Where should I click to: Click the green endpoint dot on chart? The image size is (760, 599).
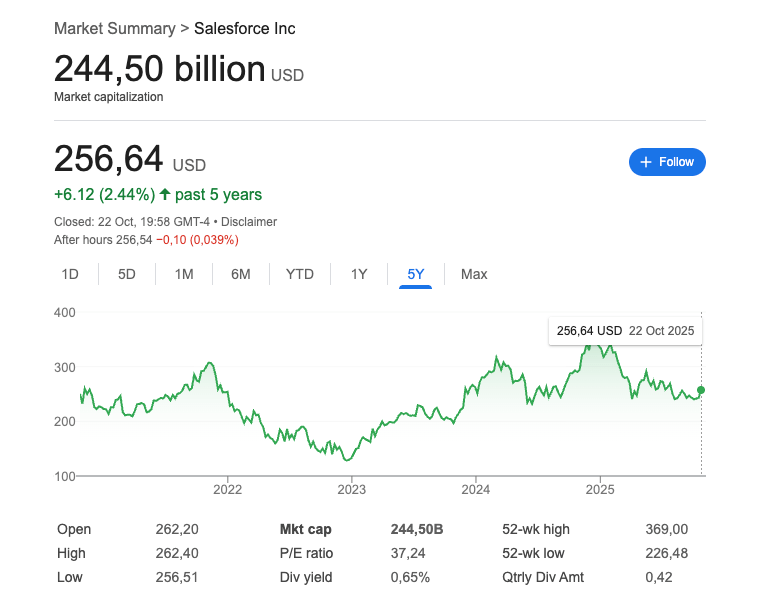pyautogui.click(x=701, y=390)
